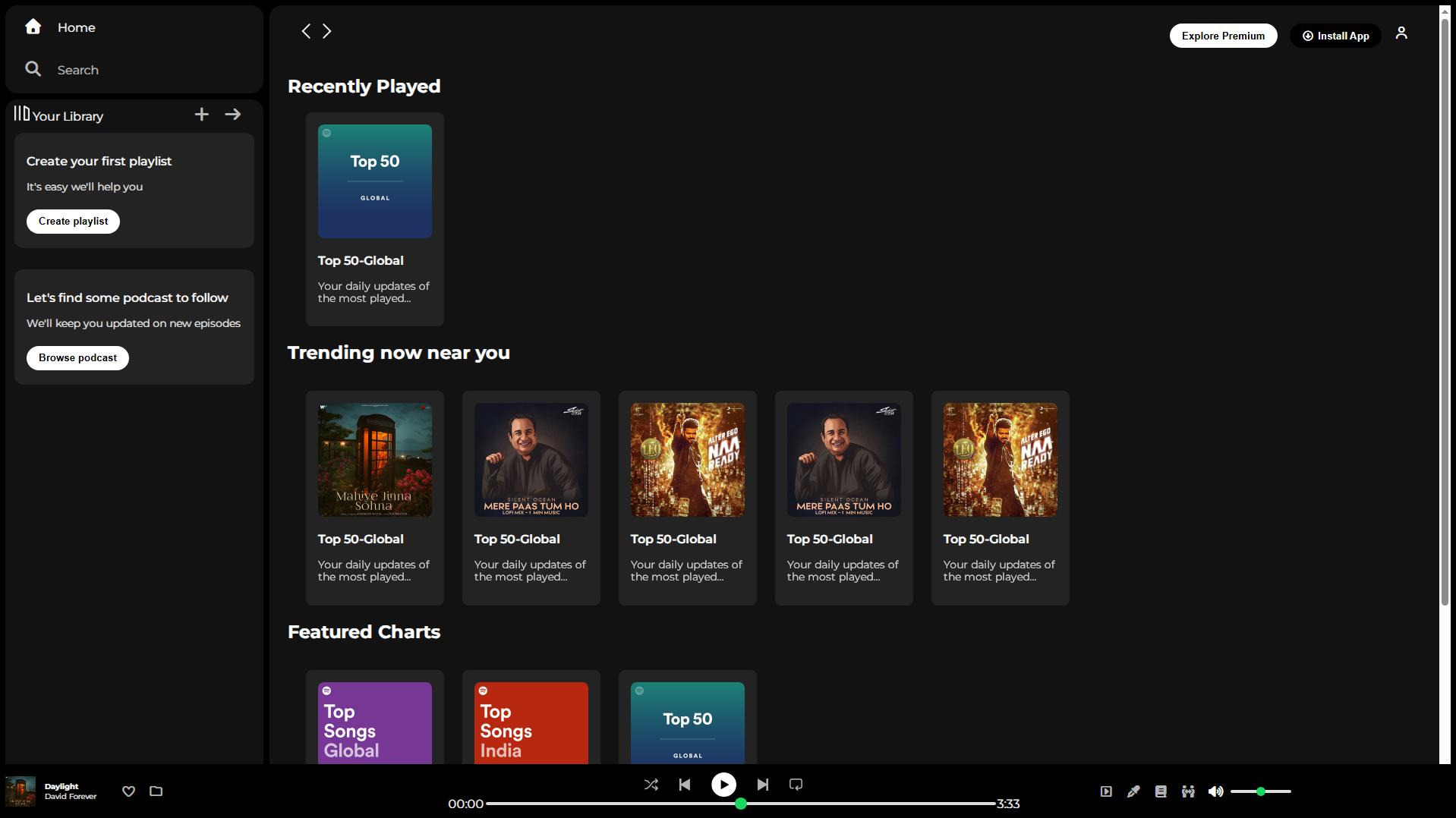Click the Daylight song title

point(61,787)
